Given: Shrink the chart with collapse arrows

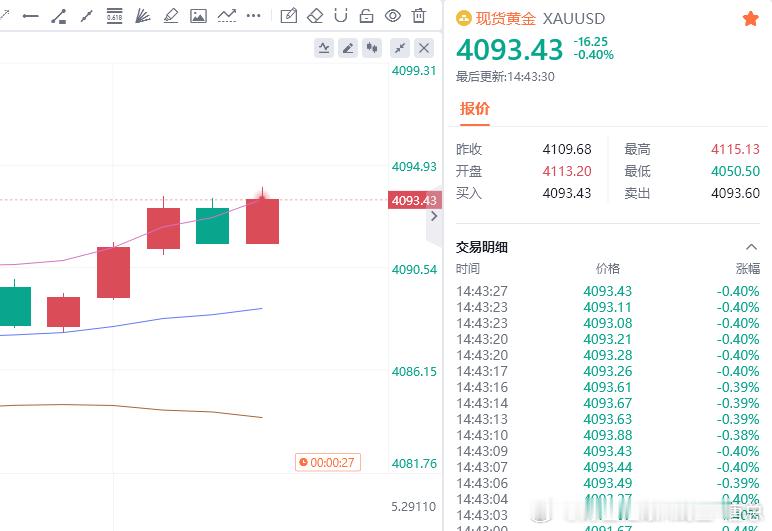Looking at the screenshot, I should coord(400,48).
